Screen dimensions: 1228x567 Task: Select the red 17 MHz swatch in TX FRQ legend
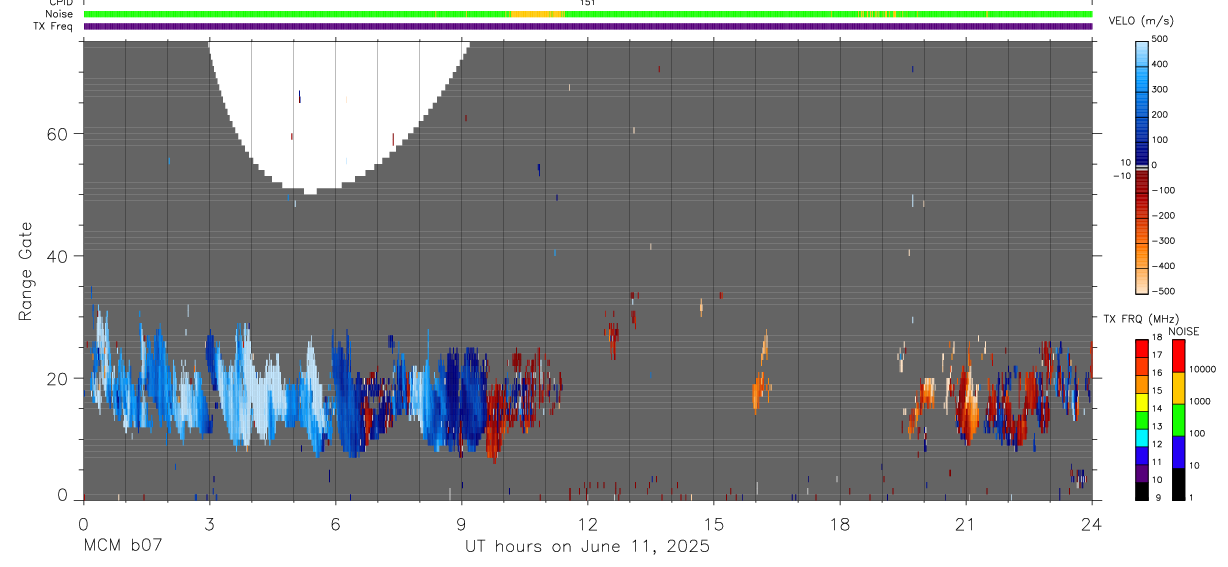tap(1142, 349)
